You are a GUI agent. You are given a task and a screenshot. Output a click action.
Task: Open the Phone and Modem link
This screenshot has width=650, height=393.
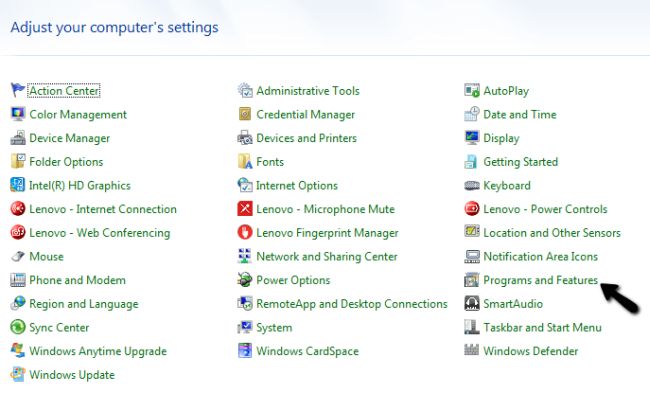tap(78, 280)
